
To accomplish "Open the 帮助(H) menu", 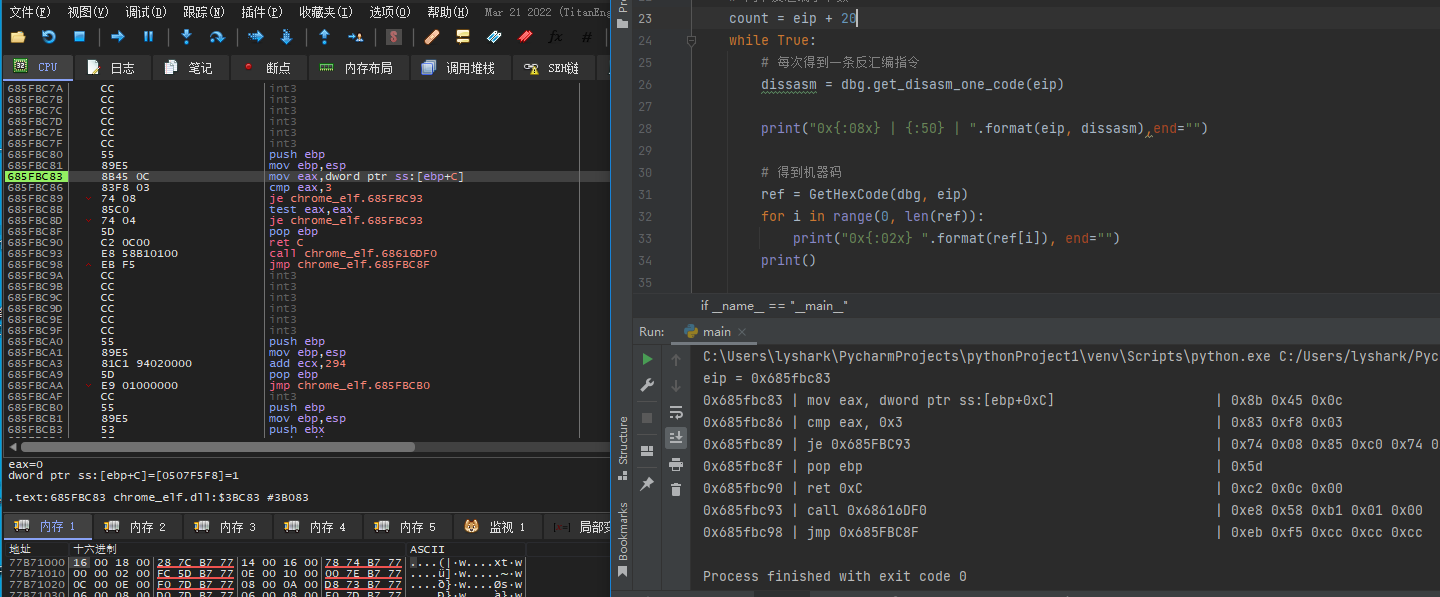I will pyautogui.click(x=449, y=12).
